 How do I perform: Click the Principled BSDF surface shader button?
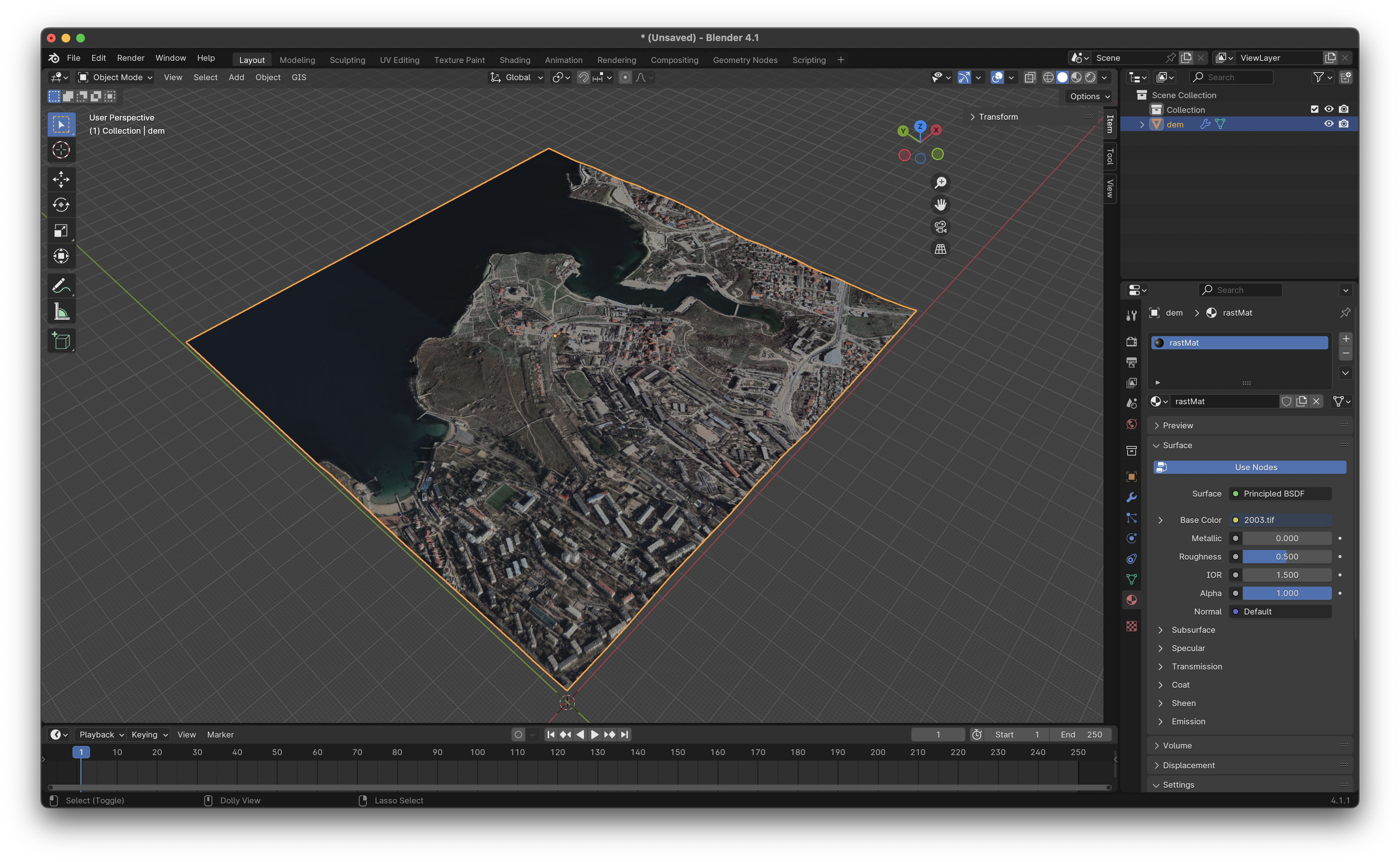[1280, 494]
